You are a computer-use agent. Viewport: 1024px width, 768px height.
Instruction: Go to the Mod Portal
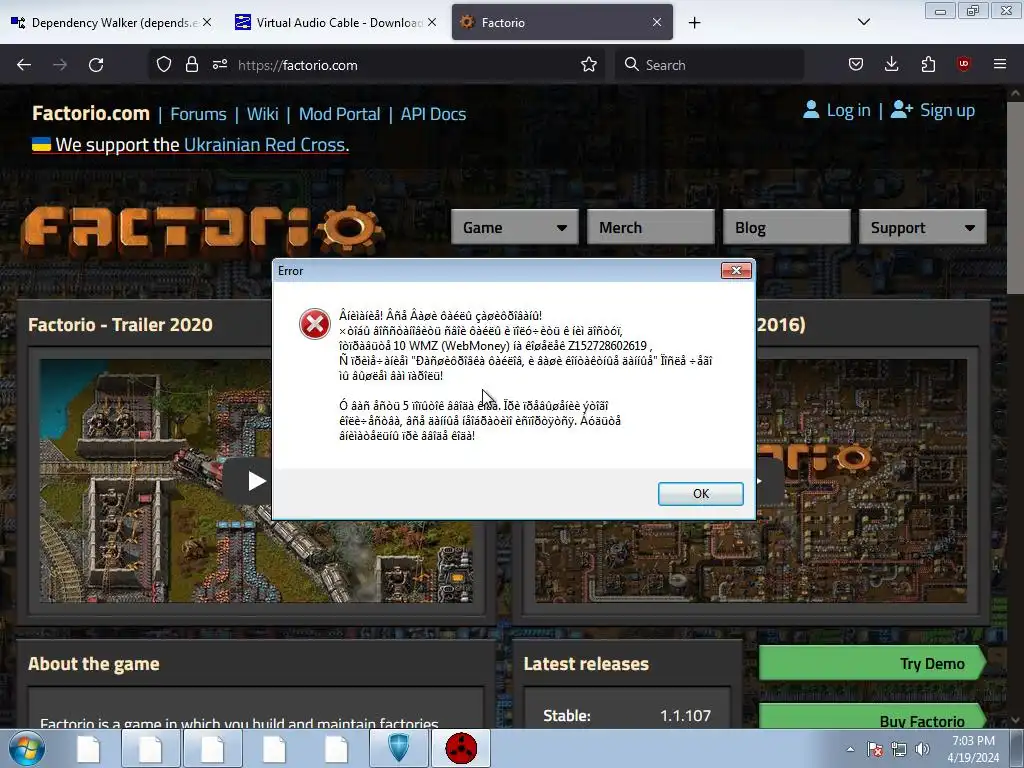340,114
